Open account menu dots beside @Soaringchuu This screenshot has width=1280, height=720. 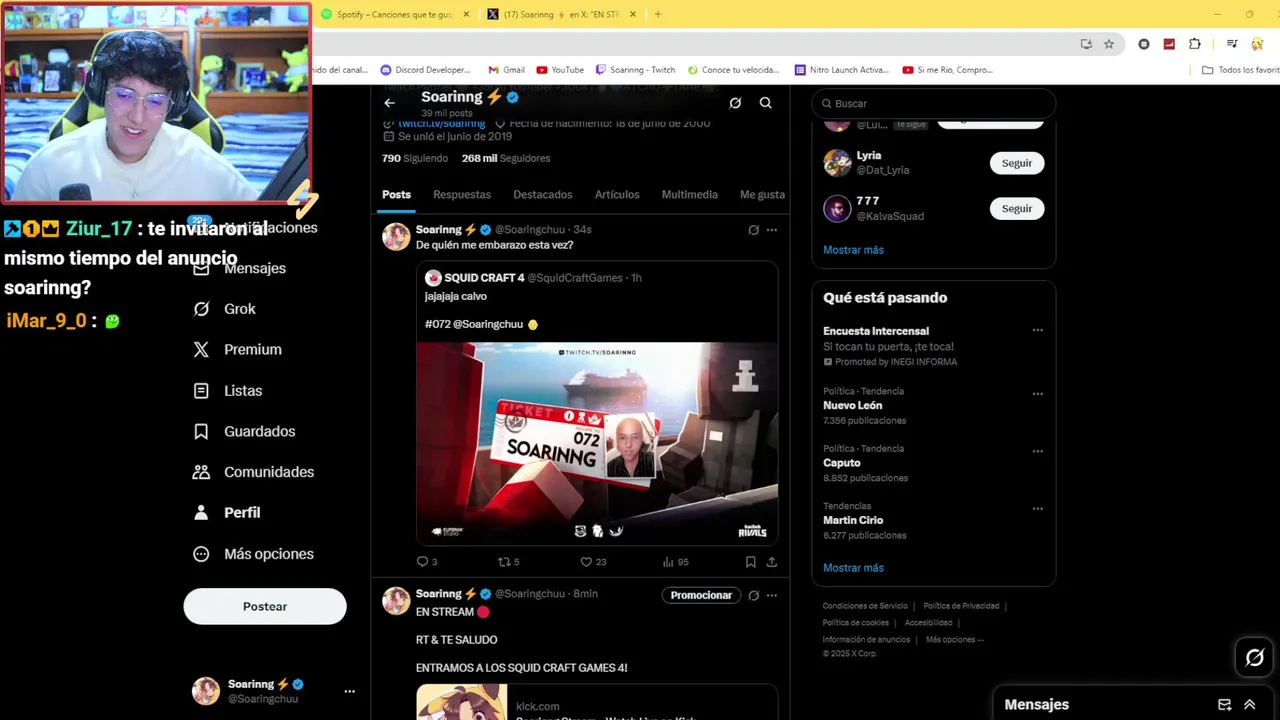349,691
